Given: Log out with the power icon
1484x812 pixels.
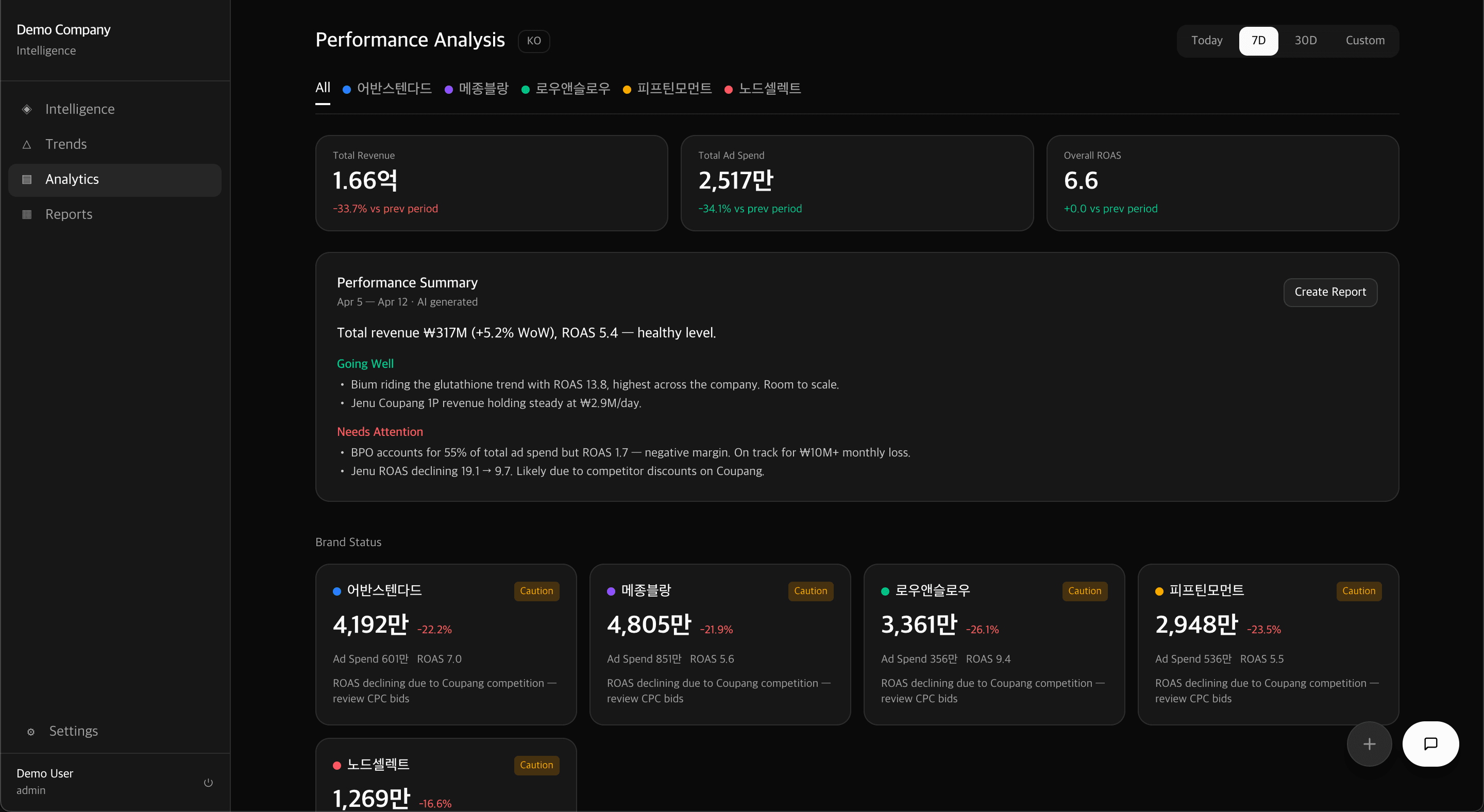Looking at the screenshot, I should (x=208, y=783).
